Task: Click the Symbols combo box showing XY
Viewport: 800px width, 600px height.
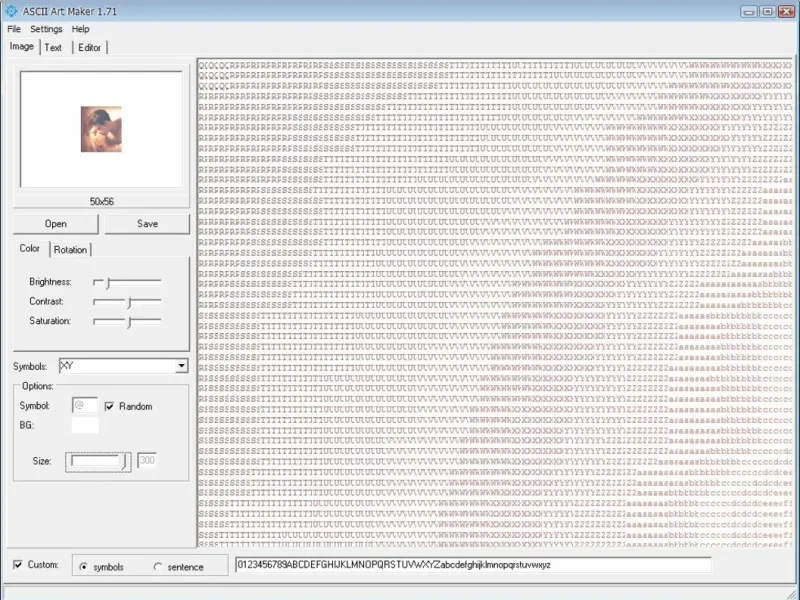Action: click(123, 366)
